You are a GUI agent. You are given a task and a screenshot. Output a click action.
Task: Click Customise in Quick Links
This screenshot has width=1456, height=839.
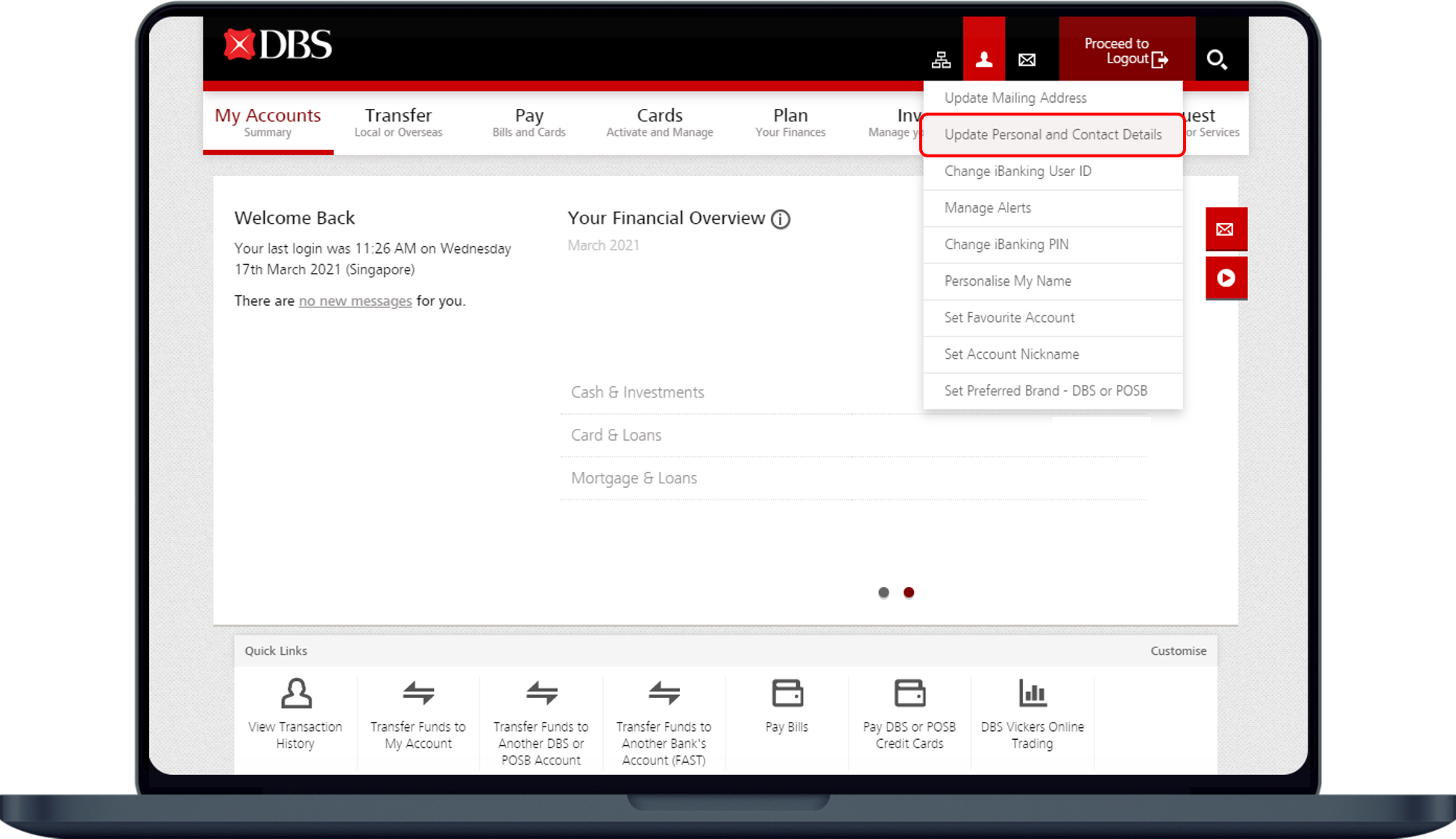coord(1178,651)
